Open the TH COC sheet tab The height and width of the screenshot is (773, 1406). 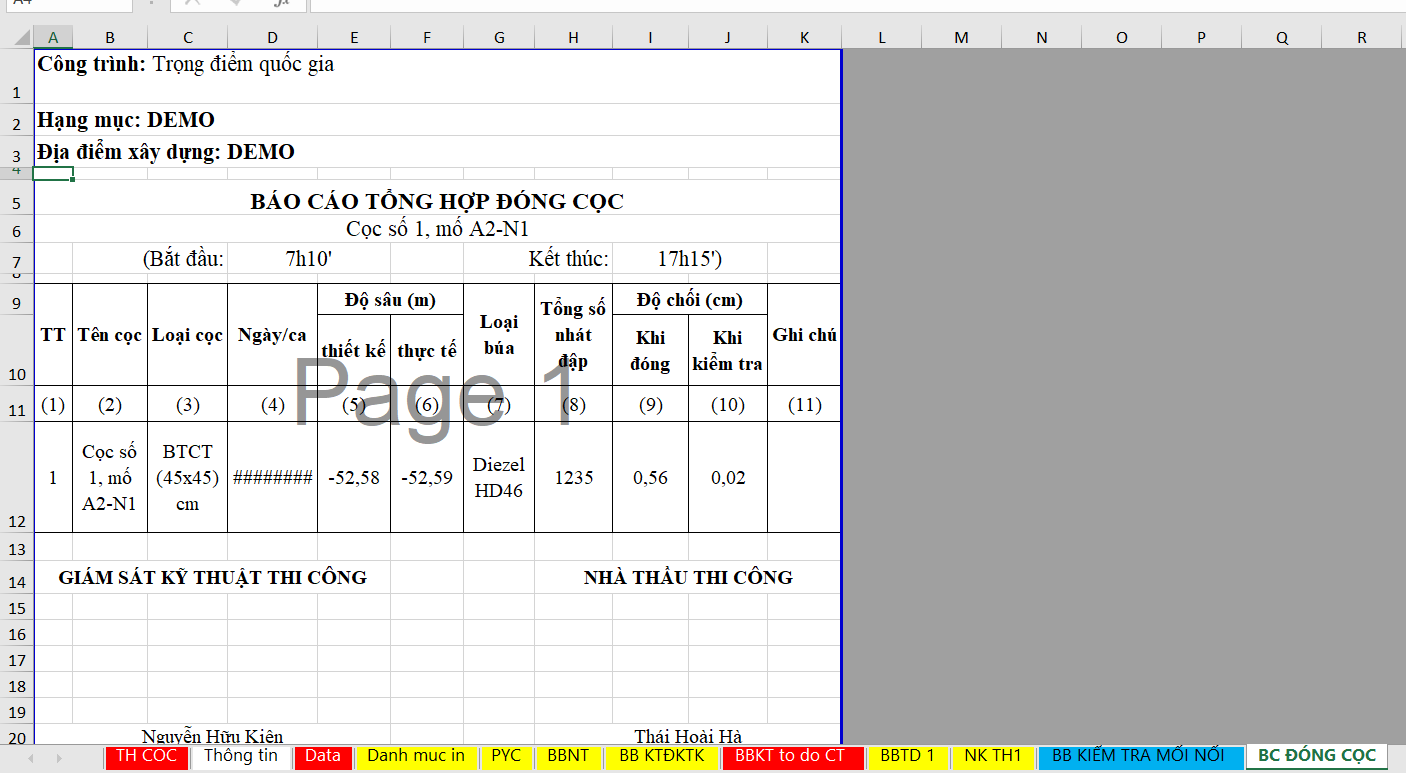click(146, 756)
